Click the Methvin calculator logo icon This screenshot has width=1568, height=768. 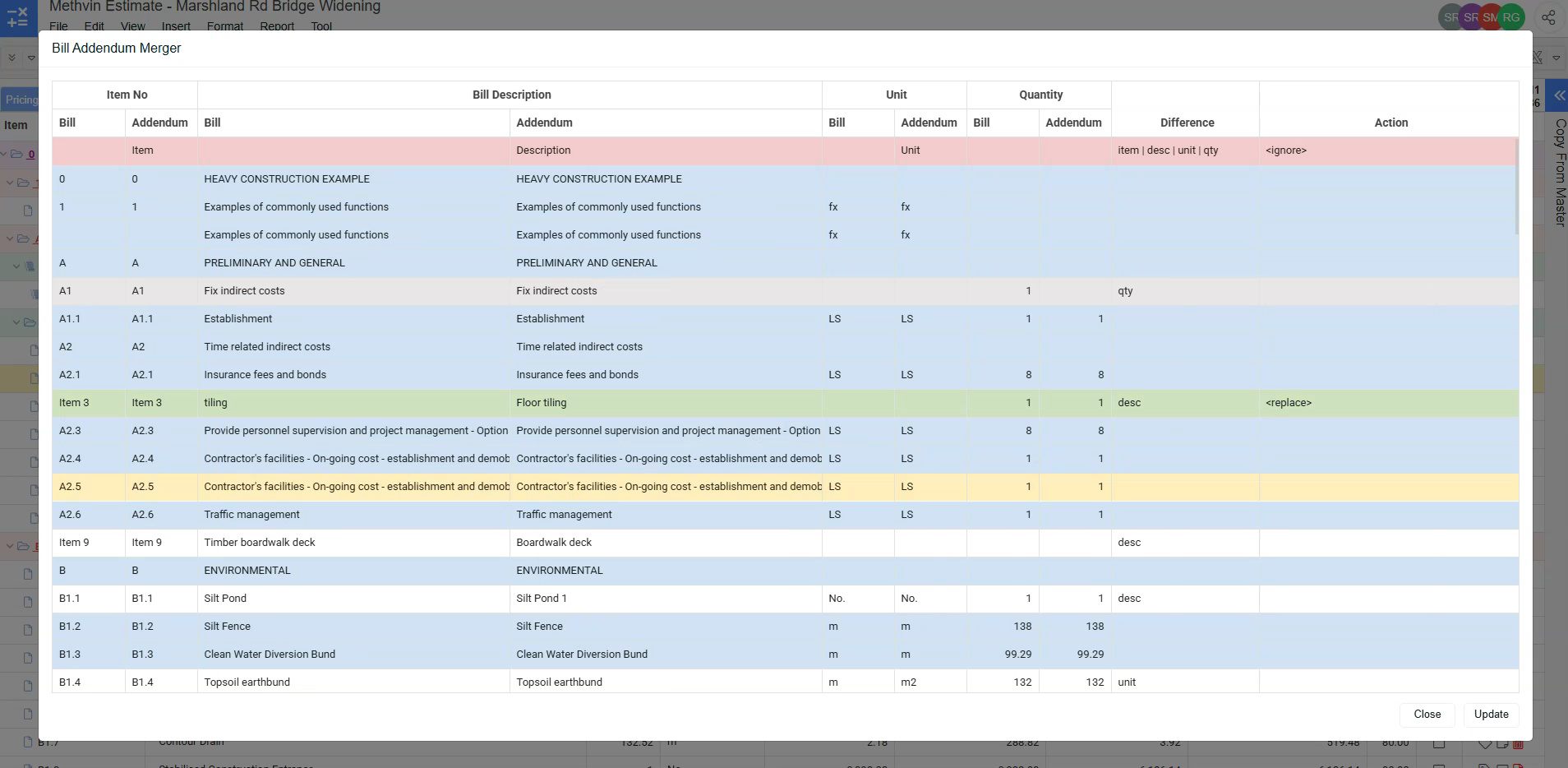pyautogui.click(x=17, y=16)
